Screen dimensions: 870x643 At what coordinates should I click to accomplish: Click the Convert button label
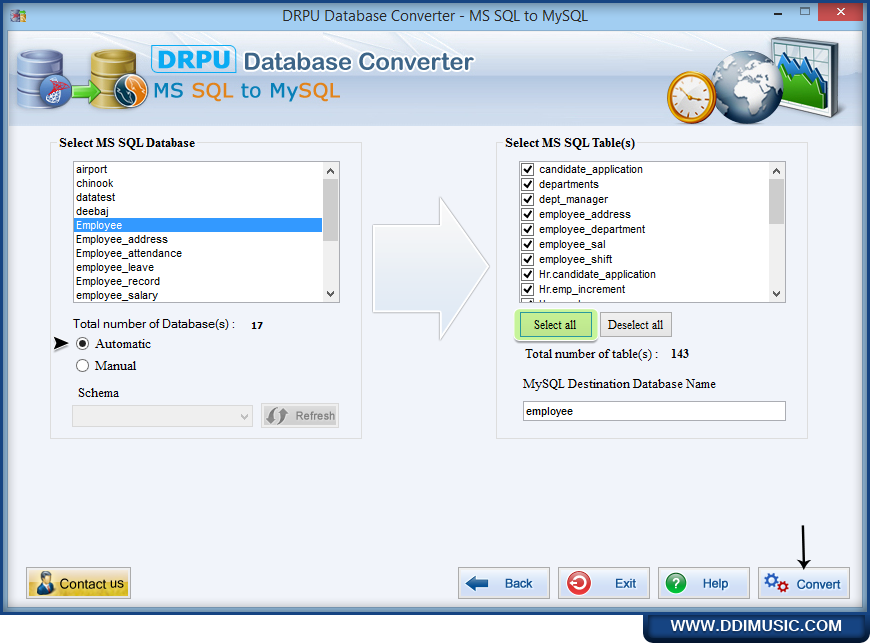(818, 584)
